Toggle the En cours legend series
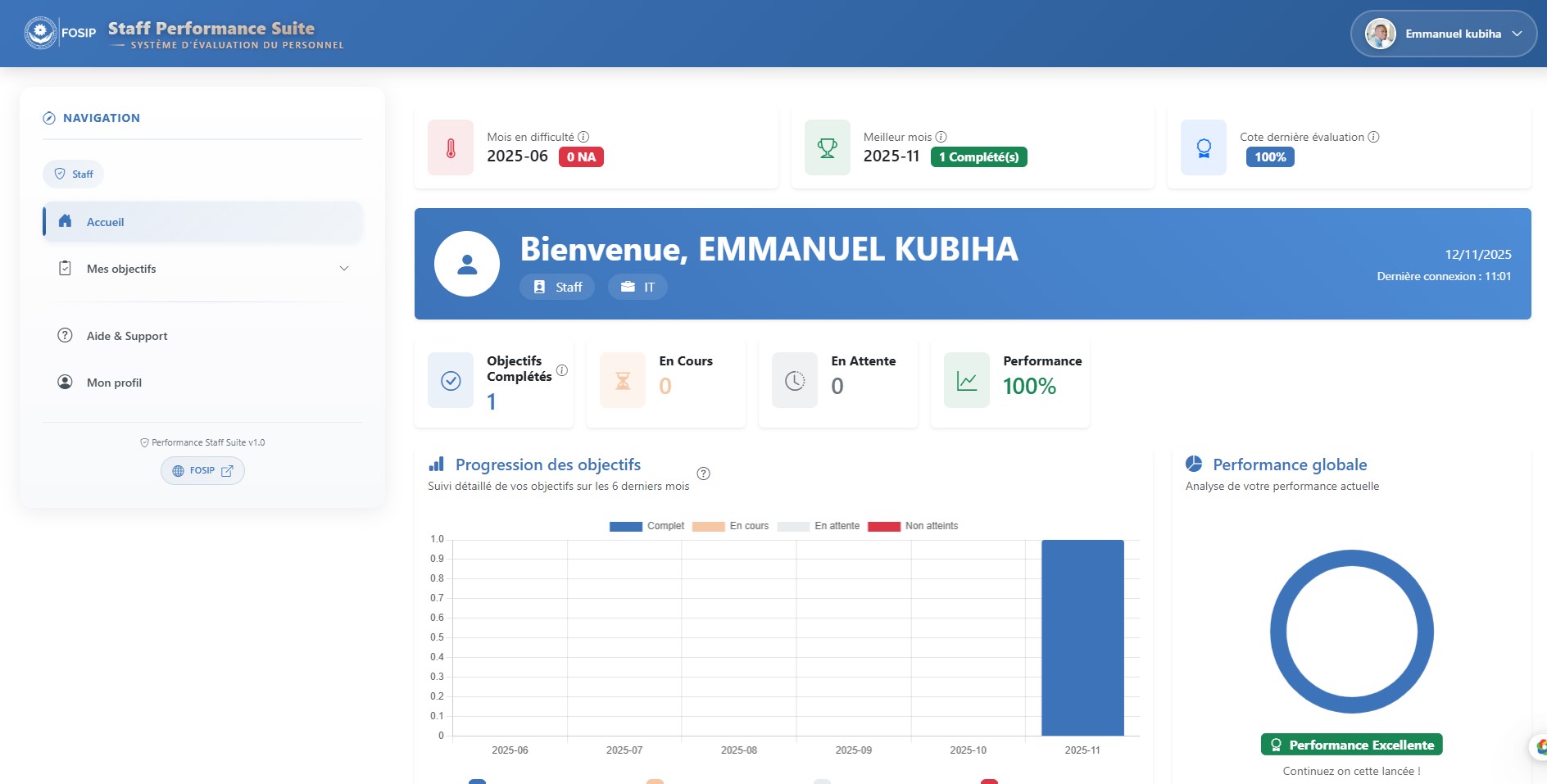 click(730, 526)
